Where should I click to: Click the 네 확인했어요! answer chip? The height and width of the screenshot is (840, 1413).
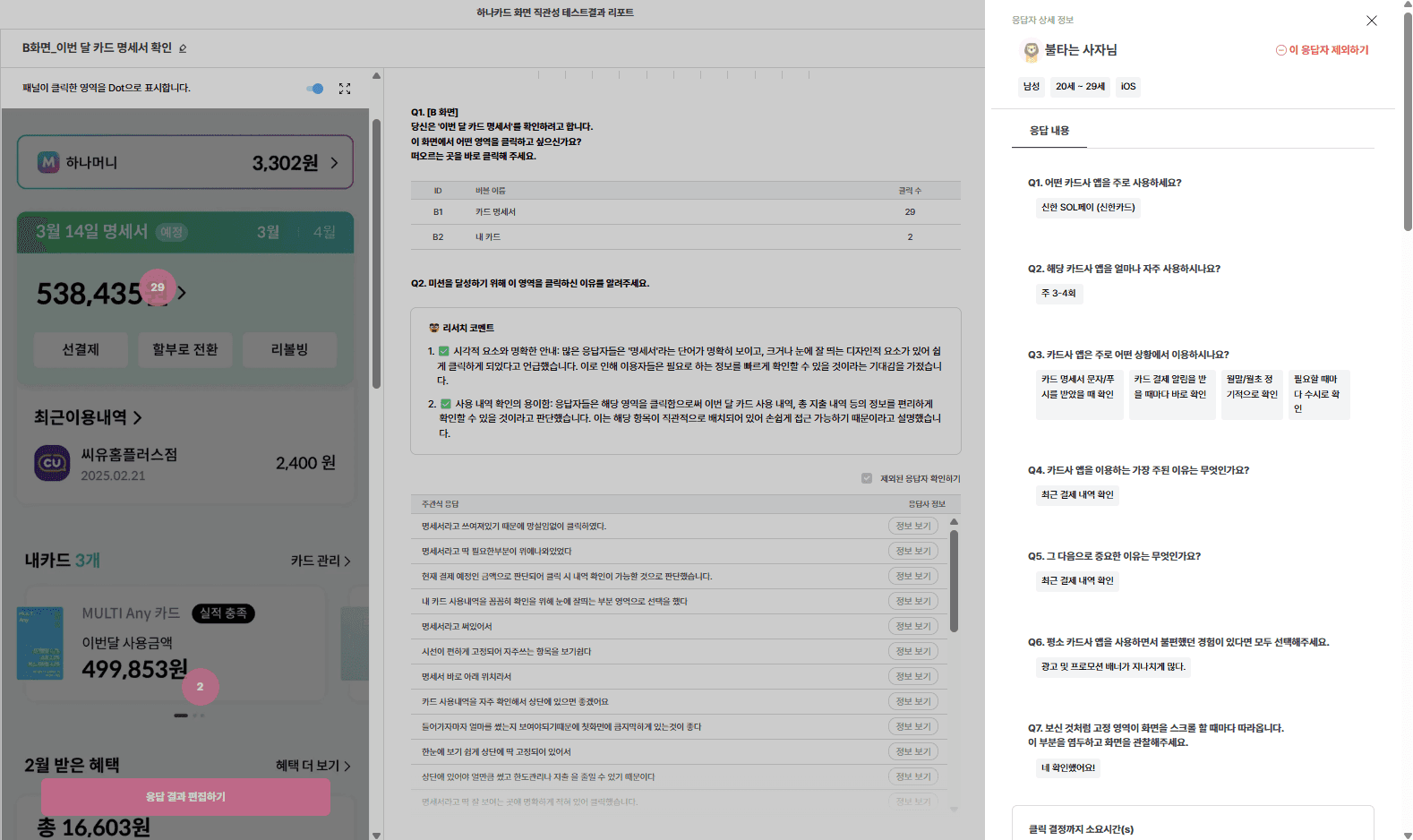1067,768
